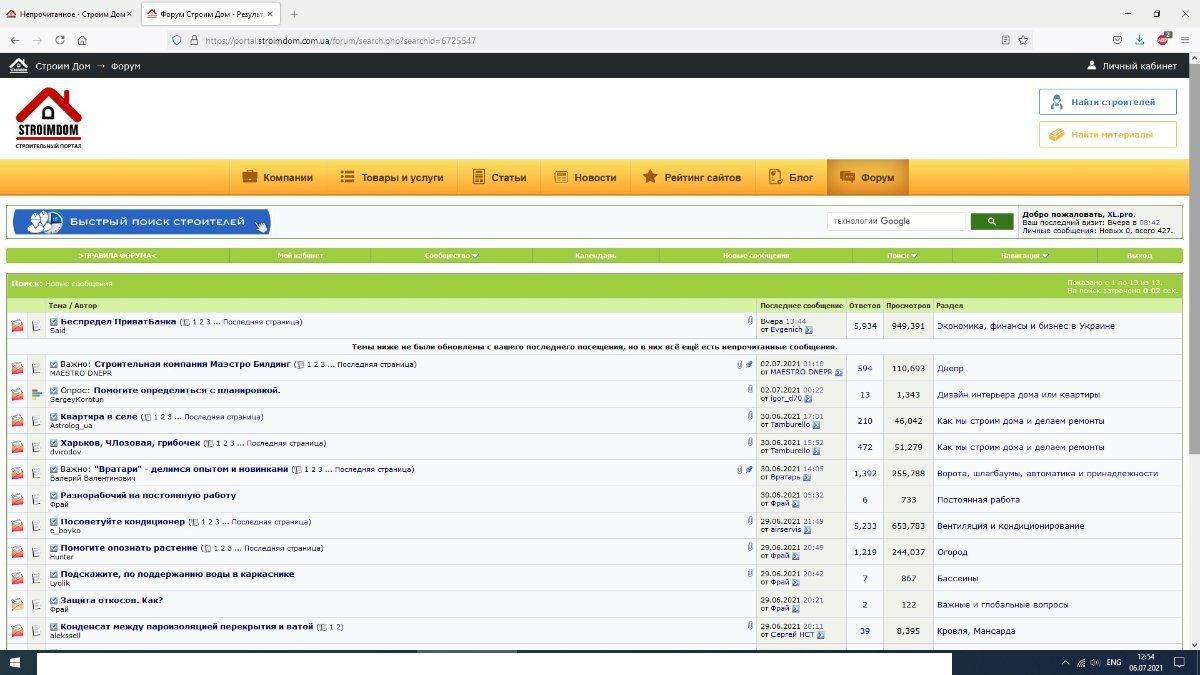Open the bookmark star in address bar
The width and height of the screenshot is (1200, 675).
(1023, 40)
